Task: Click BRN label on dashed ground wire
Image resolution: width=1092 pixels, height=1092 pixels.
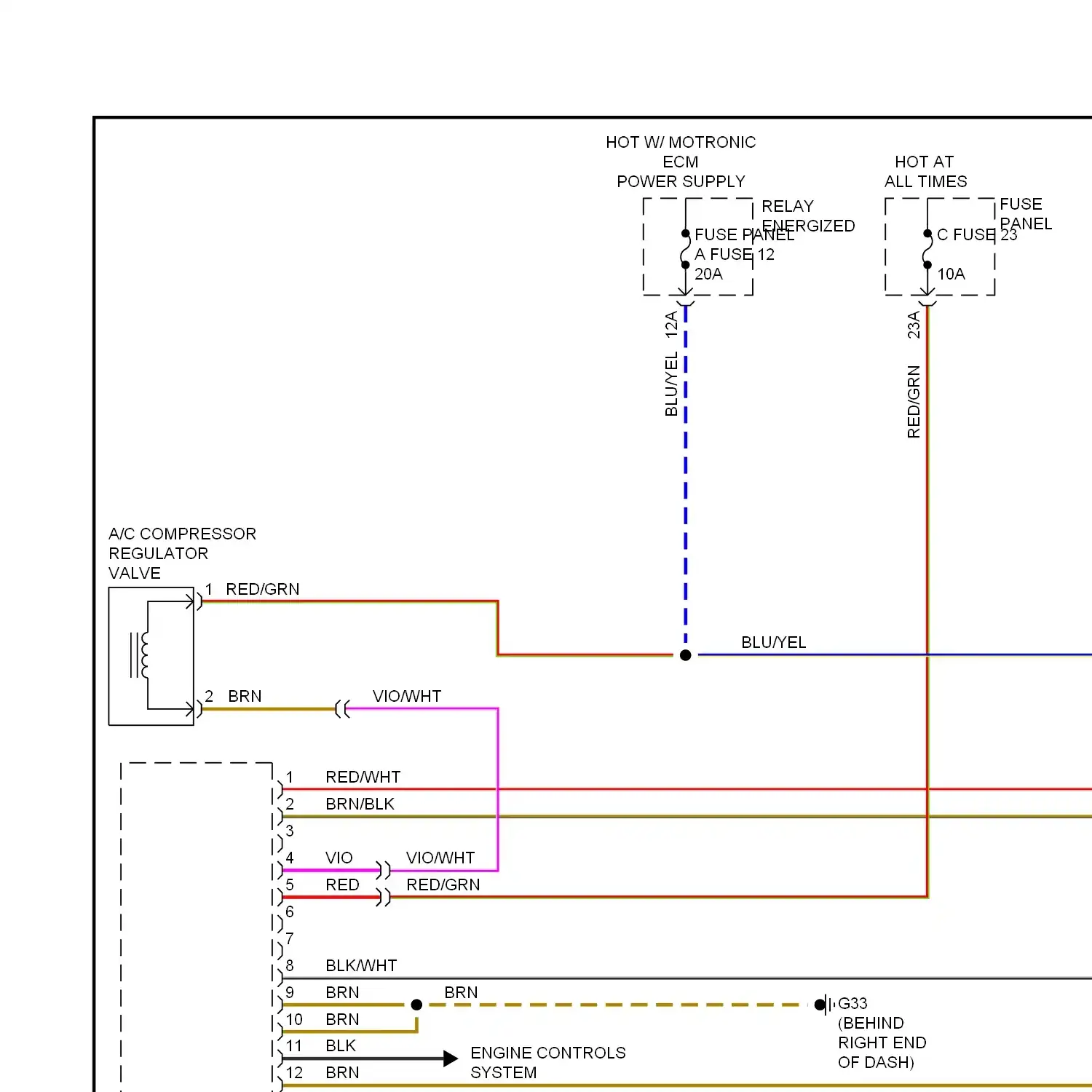Action: (x=461, y=992)
